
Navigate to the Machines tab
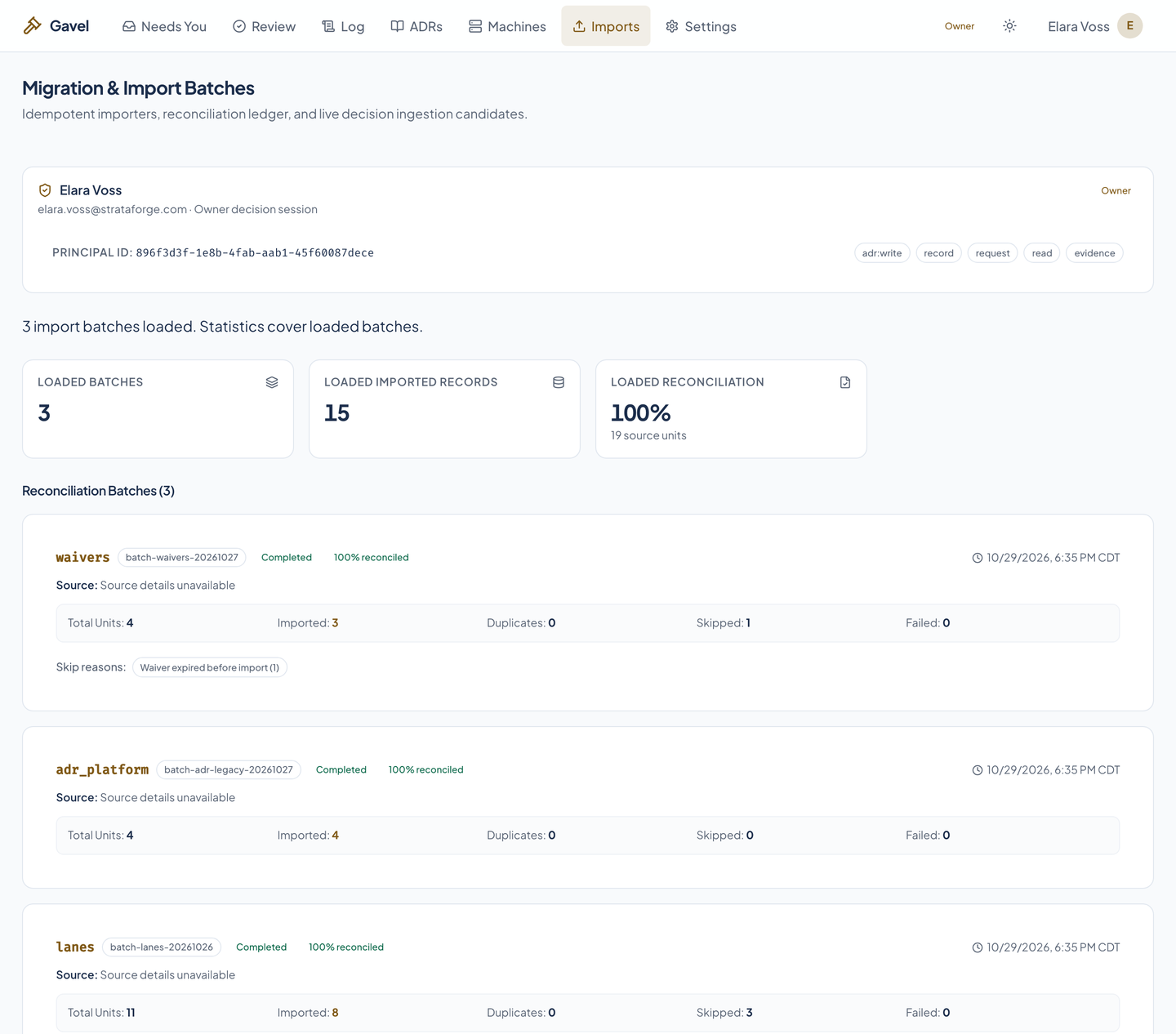[507, 26]
